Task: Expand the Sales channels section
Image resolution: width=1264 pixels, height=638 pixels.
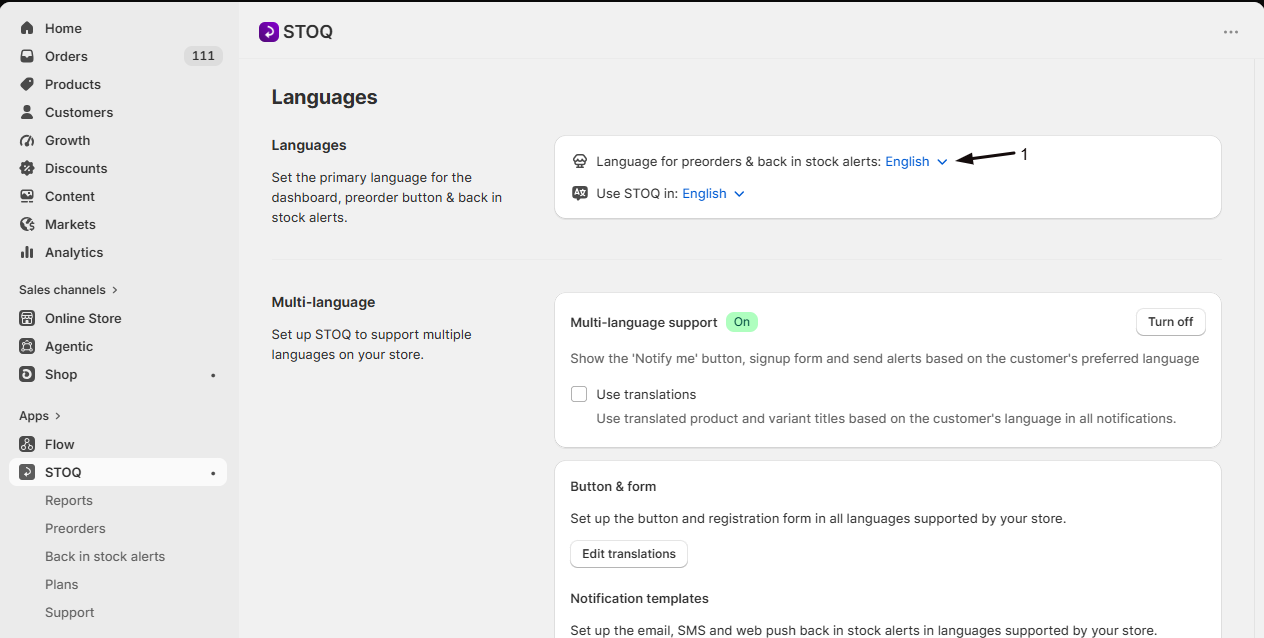Action: [68, 290]
